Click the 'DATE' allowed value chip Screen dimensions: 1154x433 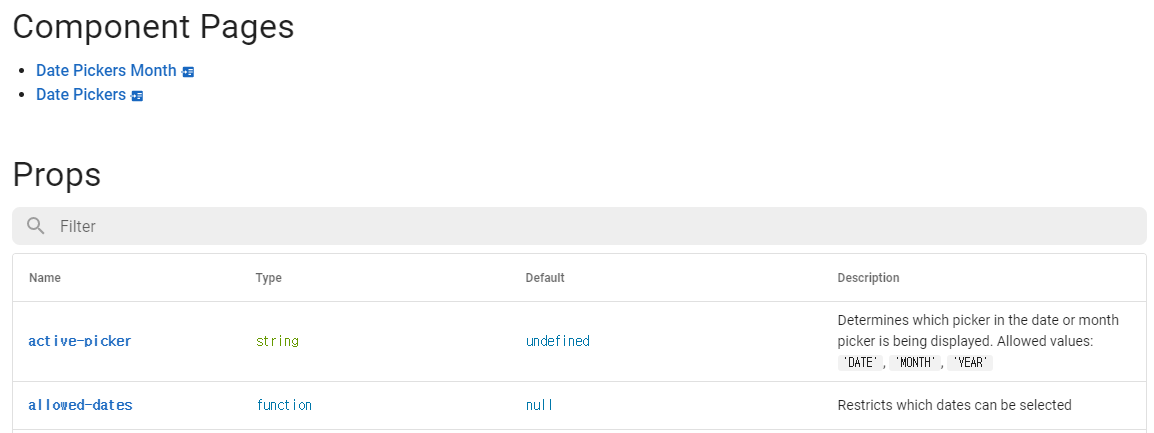point(860,363)
